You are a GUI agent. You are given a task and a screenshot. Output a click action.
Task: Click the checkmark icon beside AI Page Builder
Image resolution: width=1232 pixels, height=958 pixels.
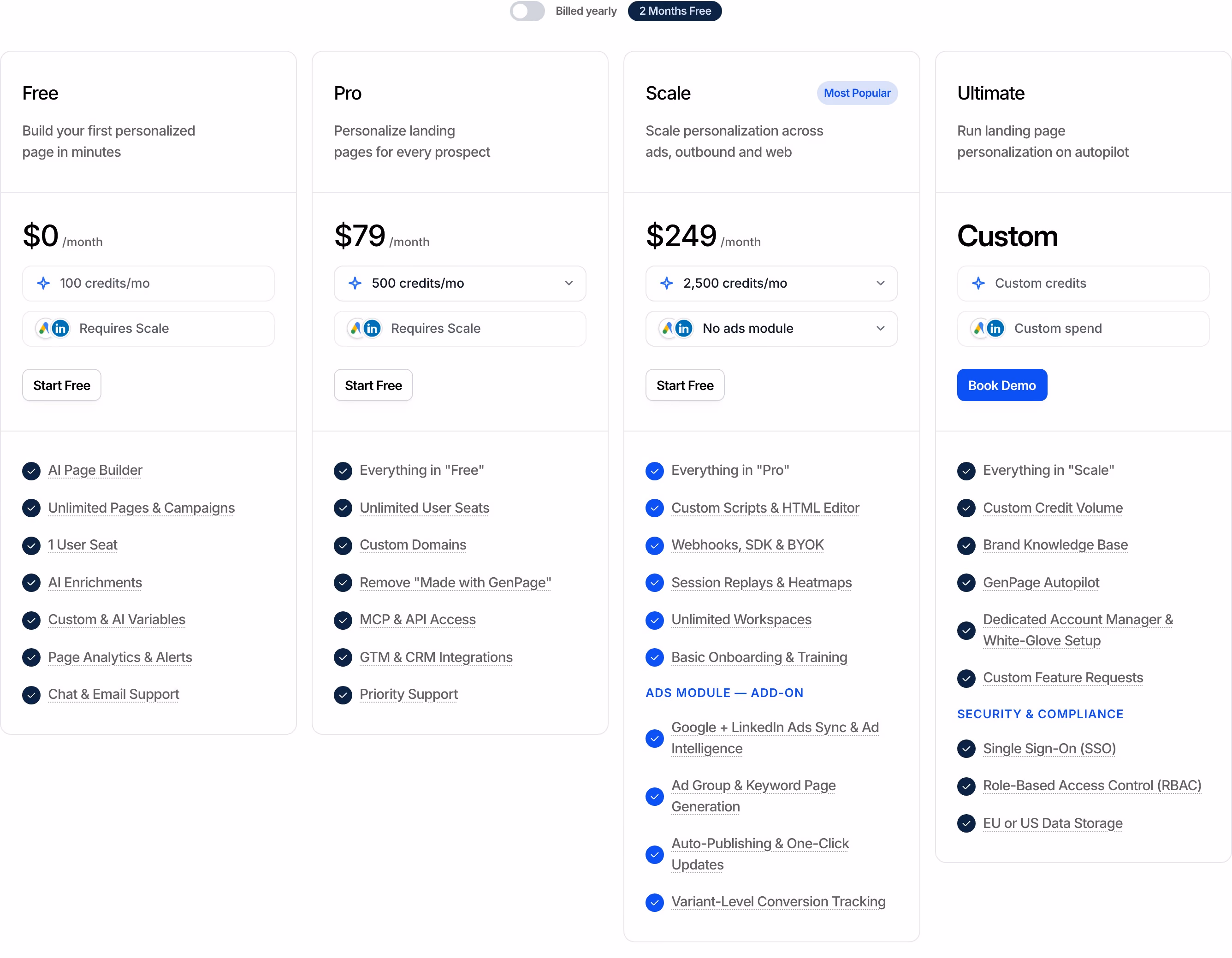pyautogui.click(x=31, y=471)
